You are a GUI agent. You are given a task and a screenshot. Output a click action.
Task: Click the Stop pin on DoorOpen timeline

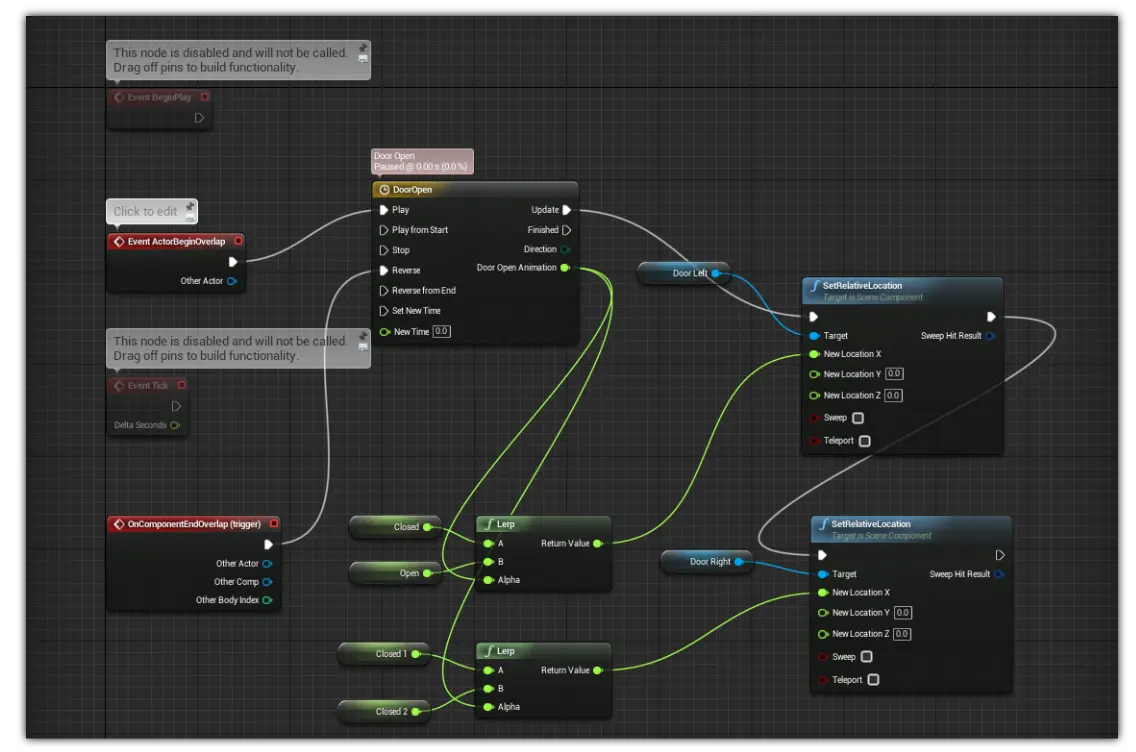tap(384, 251)
